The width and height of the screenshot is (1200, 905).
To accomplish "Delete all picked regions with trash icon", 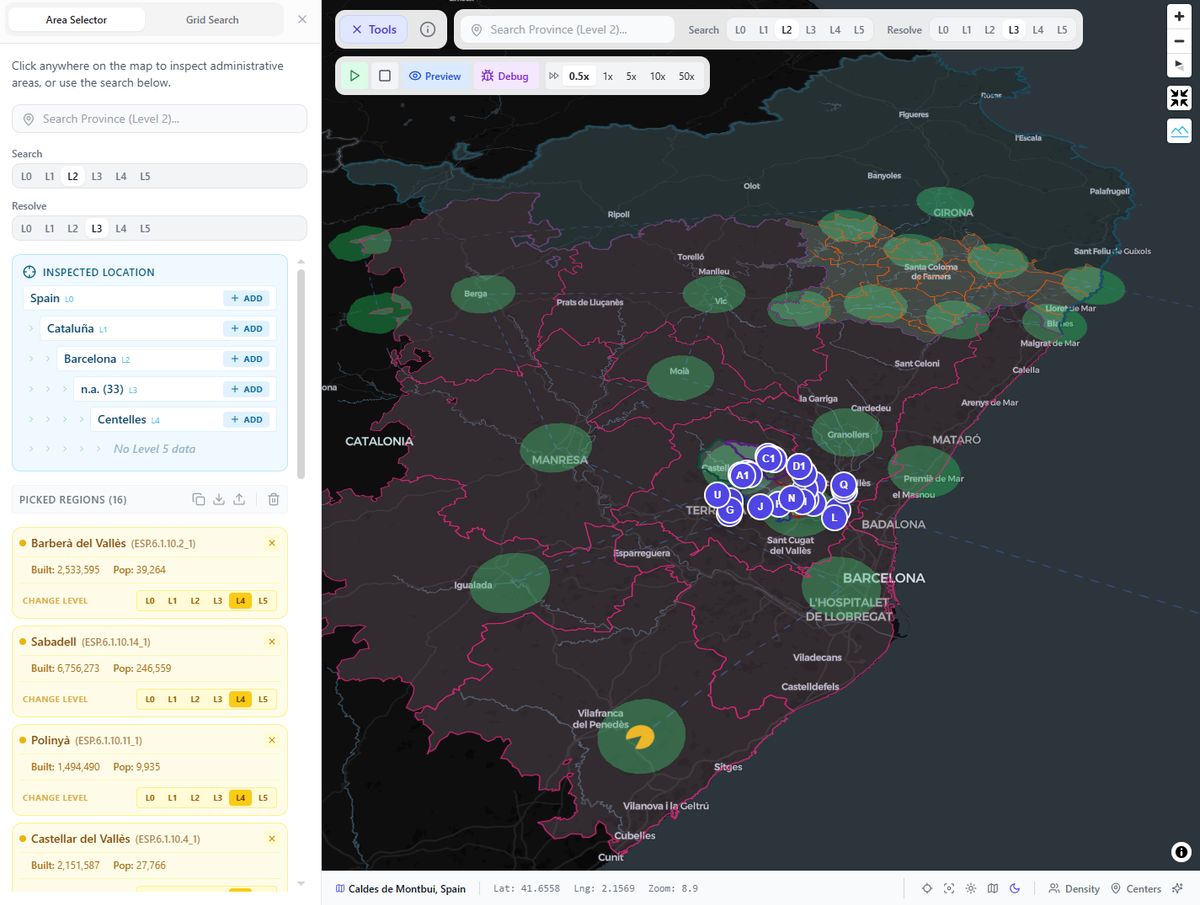I will (x=273, y=500).
